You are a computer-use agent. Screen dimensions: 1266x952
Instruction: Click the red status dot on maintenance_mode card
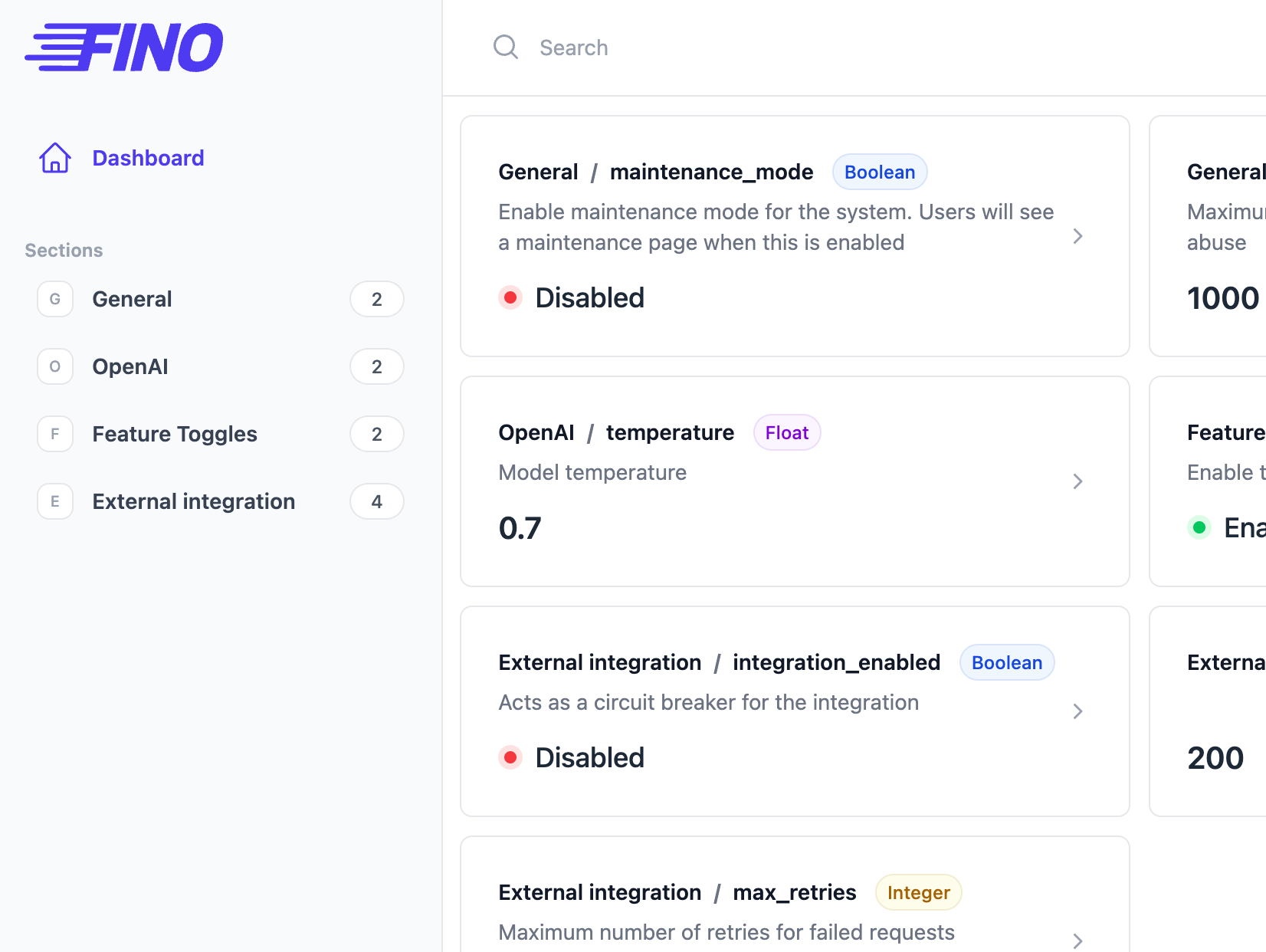[510, 297]
